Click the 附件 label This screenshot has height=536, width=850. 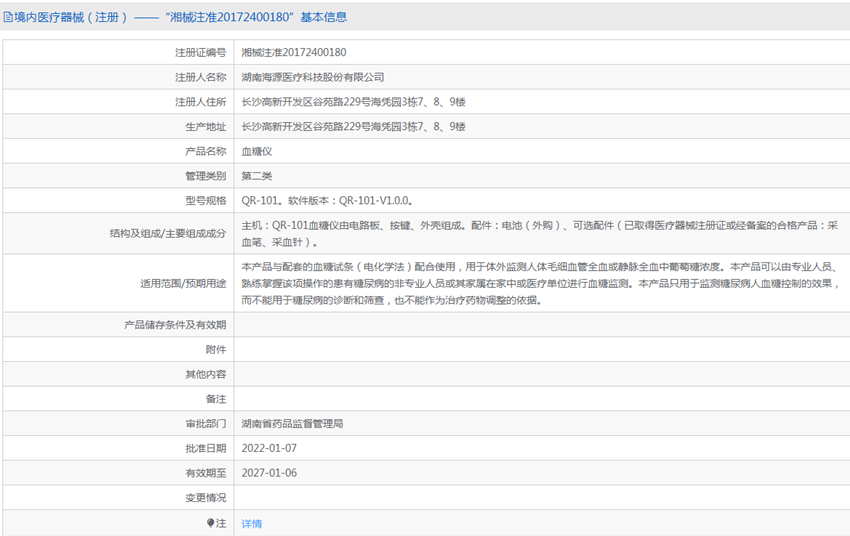[216, 350]
